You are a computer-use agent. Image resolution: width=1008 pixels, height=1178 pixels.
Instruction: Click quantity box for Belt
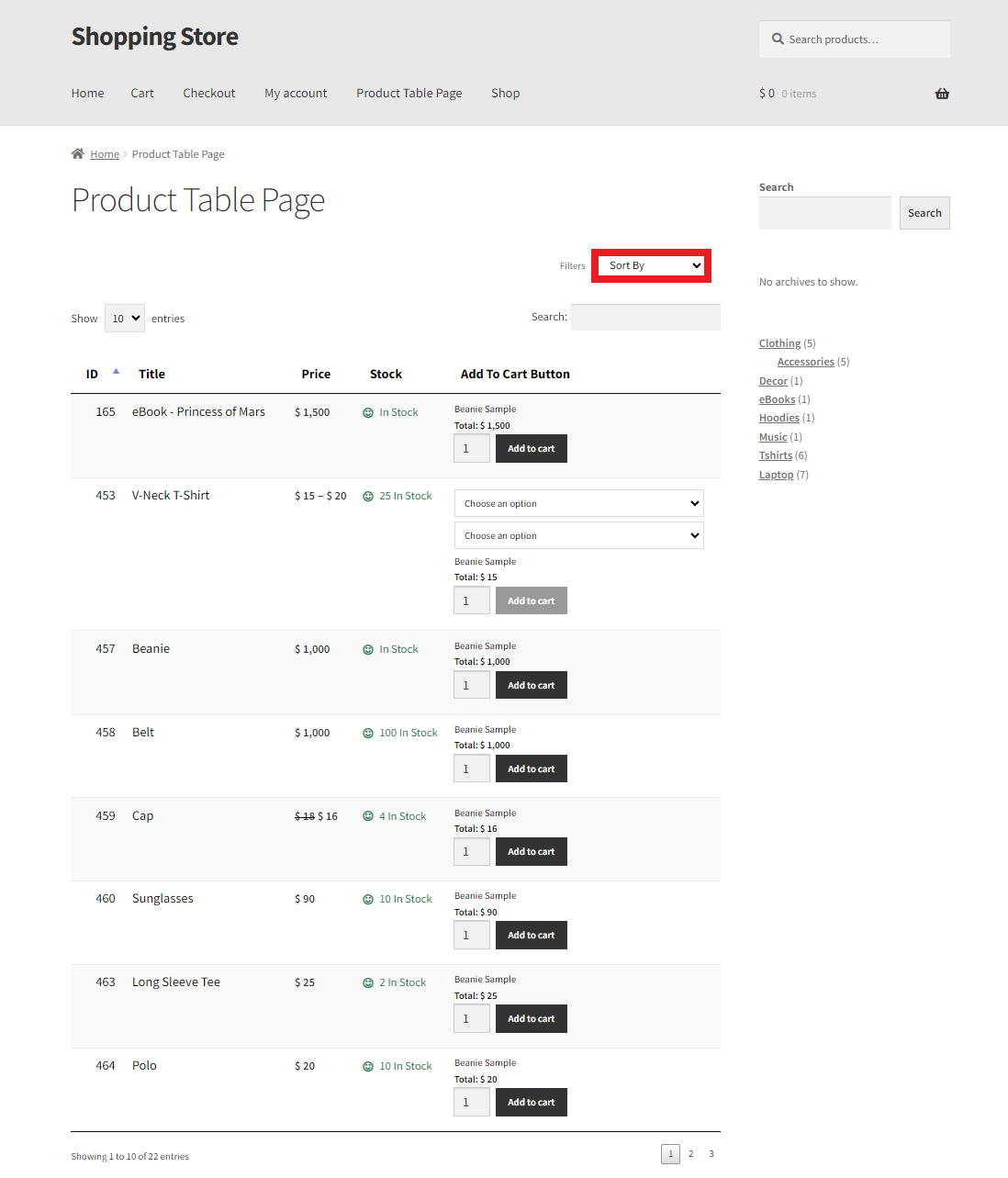[x=472, y=769]
